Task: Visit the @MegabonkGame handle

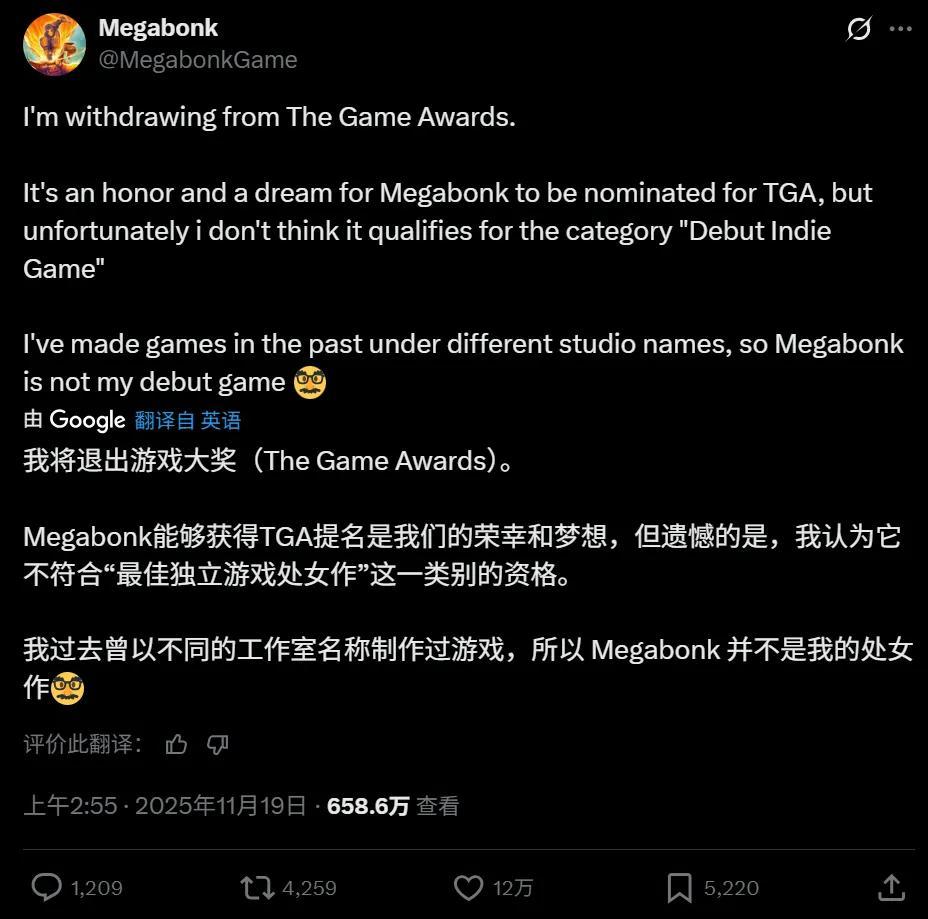Action: [198, 60]
